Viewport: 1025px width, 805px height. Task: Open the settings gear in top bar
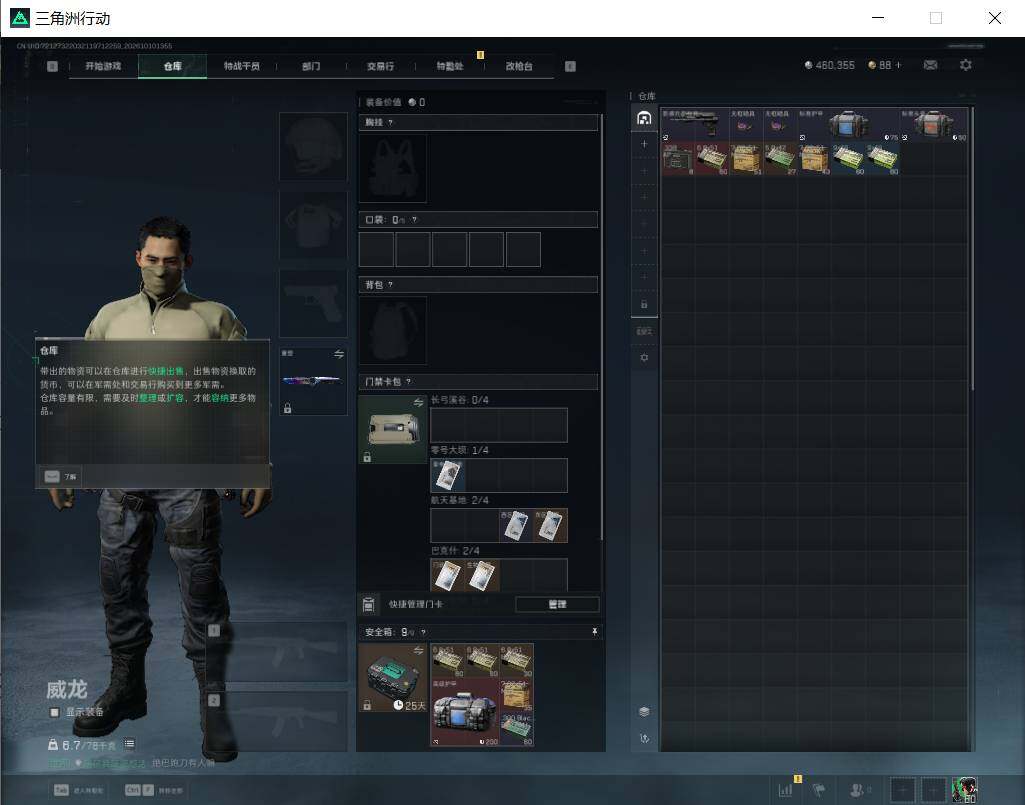coord(966,65)
